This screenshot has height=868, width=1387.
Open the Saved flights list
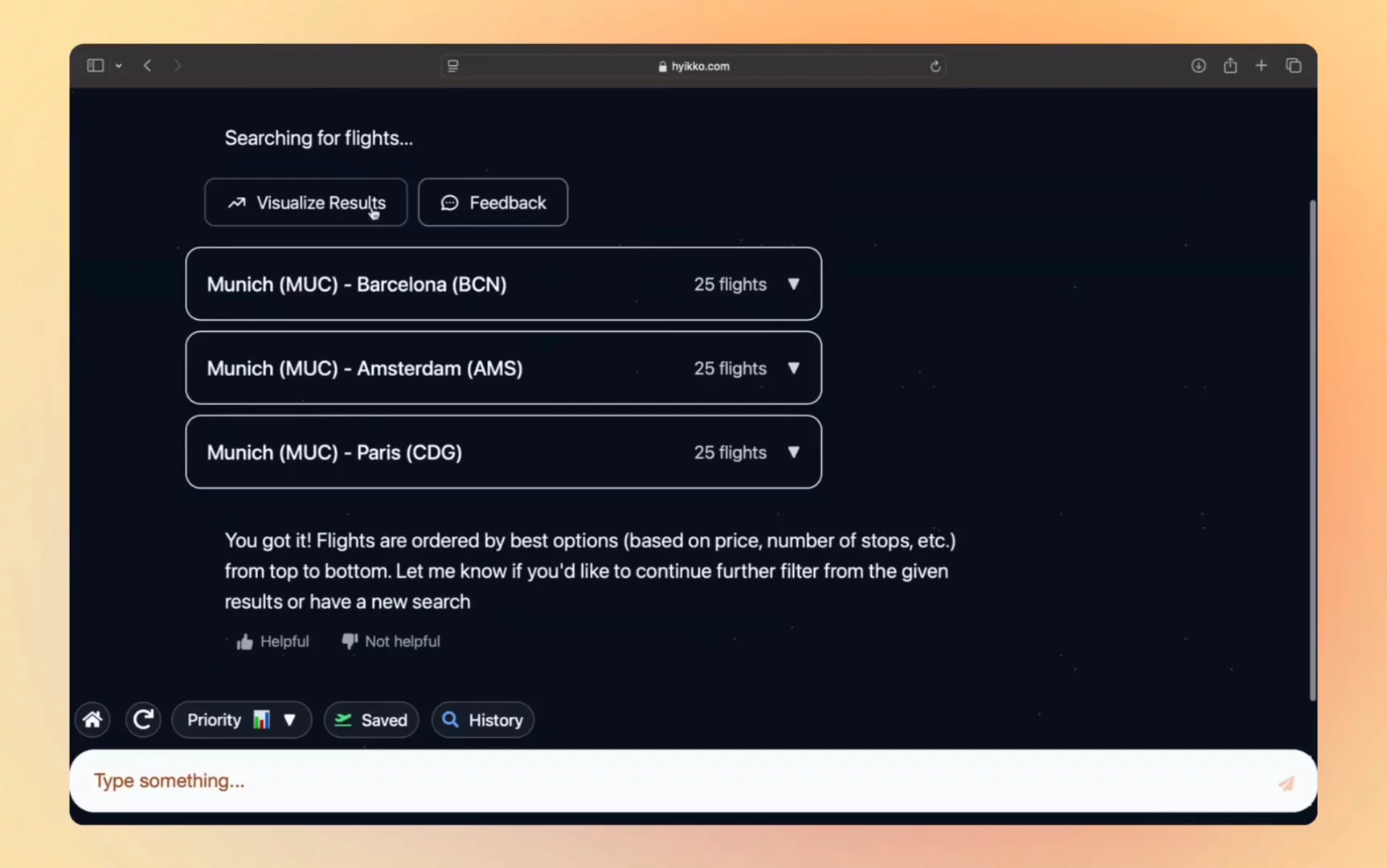(x=371, y=719)
